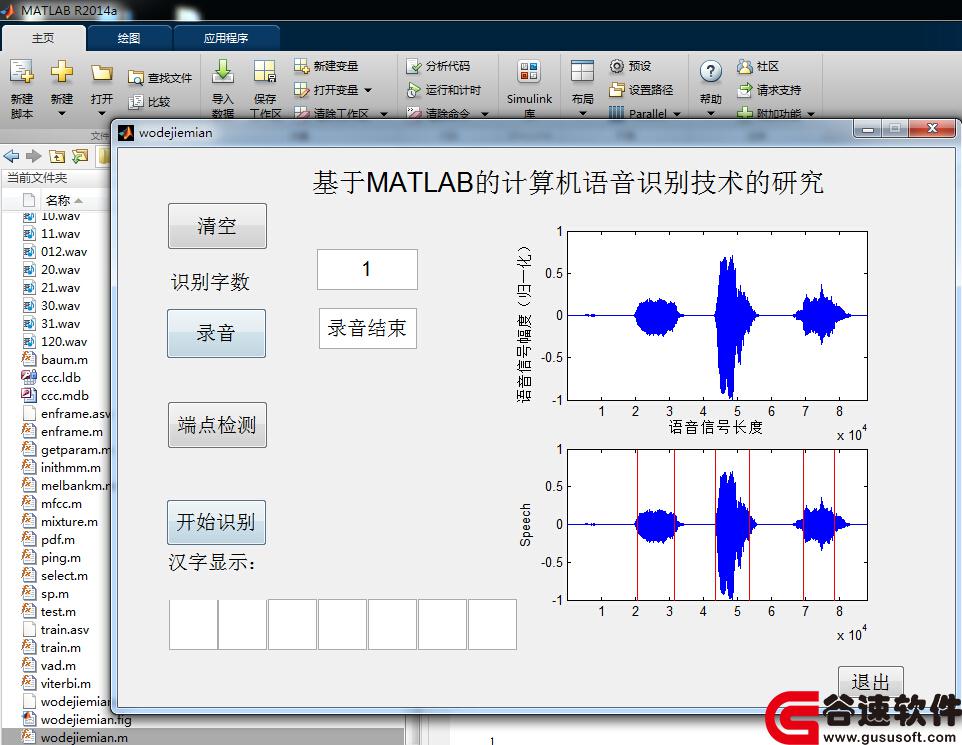Click the up-one-level folder icon
Screen dimensions: 962x745
(57, 156)
